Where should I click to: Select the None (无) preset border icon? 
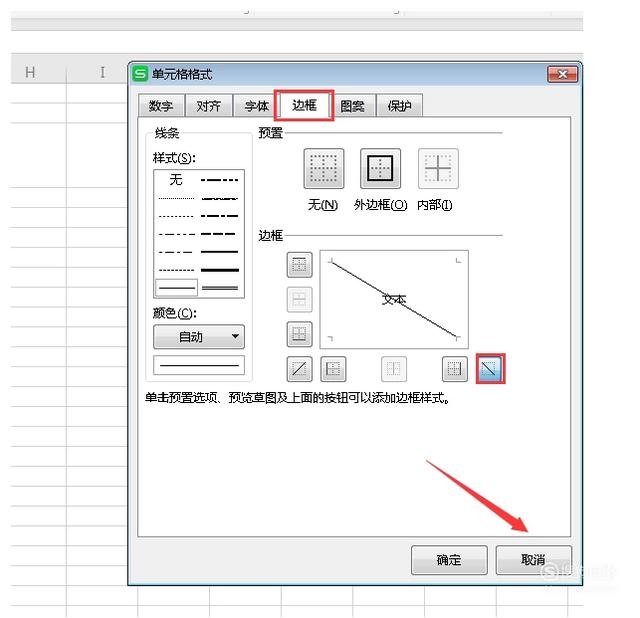pos(323,168)
